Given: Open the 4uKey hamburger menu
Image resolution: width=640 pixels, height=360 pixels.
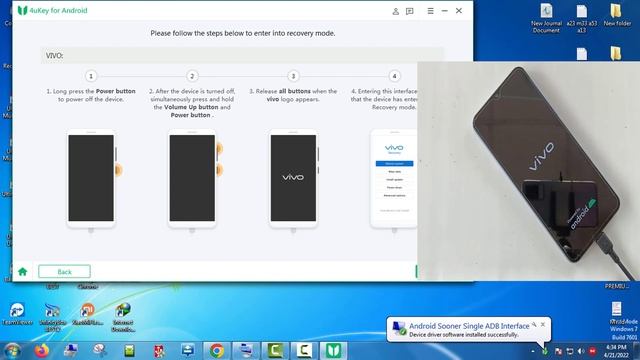Looking at the screenshot, I should (x=430, y=11).
